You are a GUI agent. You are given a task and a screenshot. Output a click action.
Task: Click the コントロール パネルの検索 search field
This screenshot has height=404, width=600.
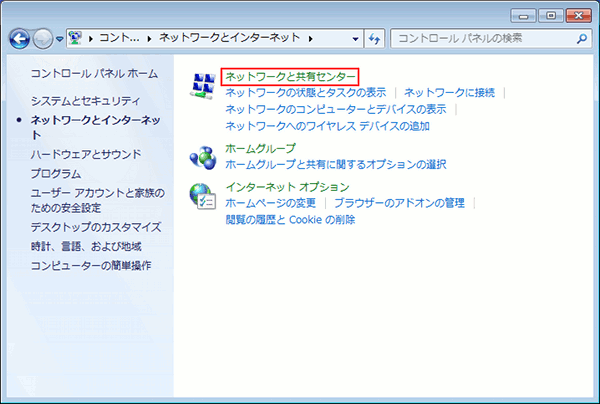(x=480, y=39)
